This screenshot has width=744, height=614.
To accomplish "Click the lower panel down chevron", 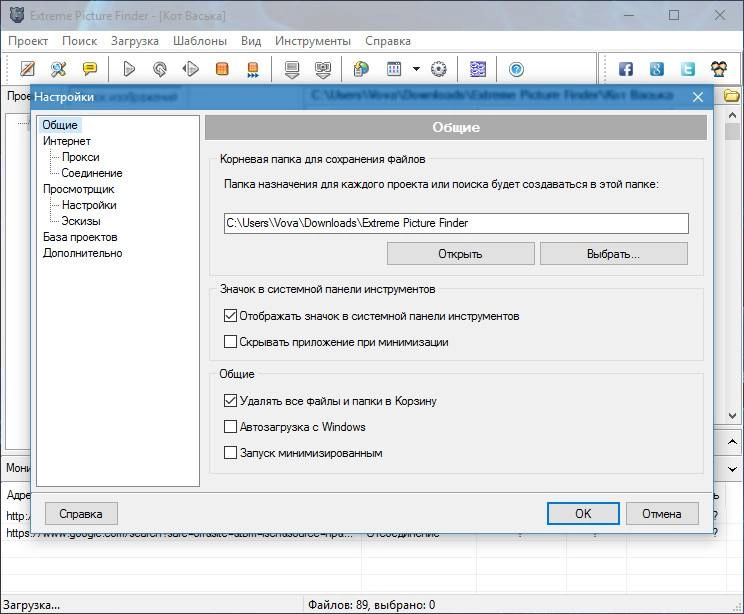I will [732, 469].
